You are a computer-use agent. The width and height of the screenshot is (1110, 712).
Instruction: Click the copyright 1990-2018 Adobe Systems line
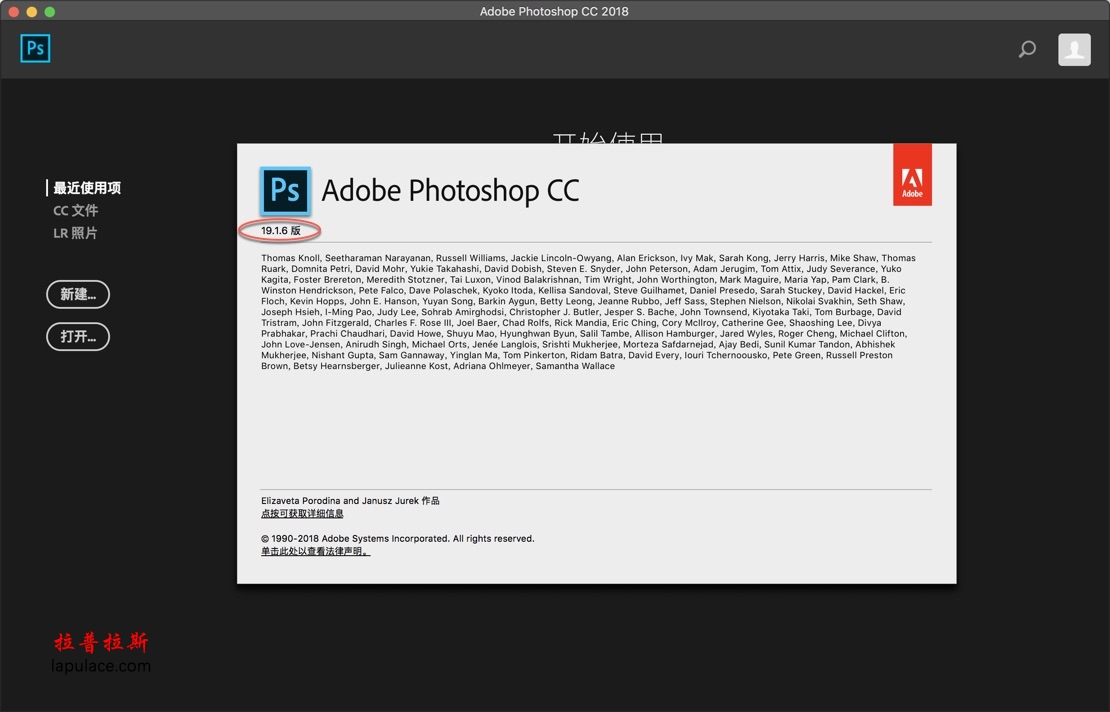tap(398, 538)
